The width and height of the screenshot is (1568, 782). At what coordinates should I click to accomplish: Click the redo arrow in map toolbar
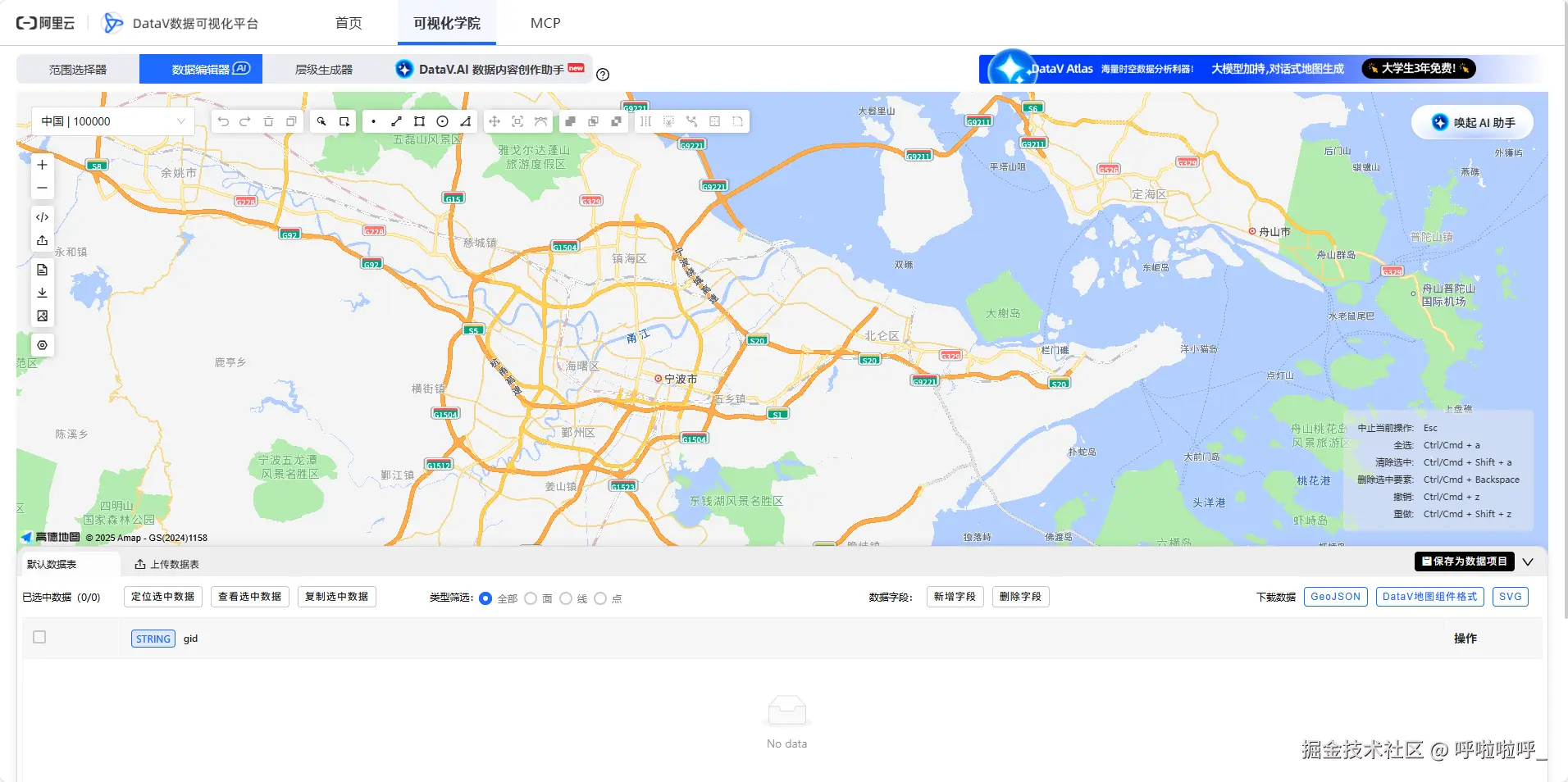245,121
